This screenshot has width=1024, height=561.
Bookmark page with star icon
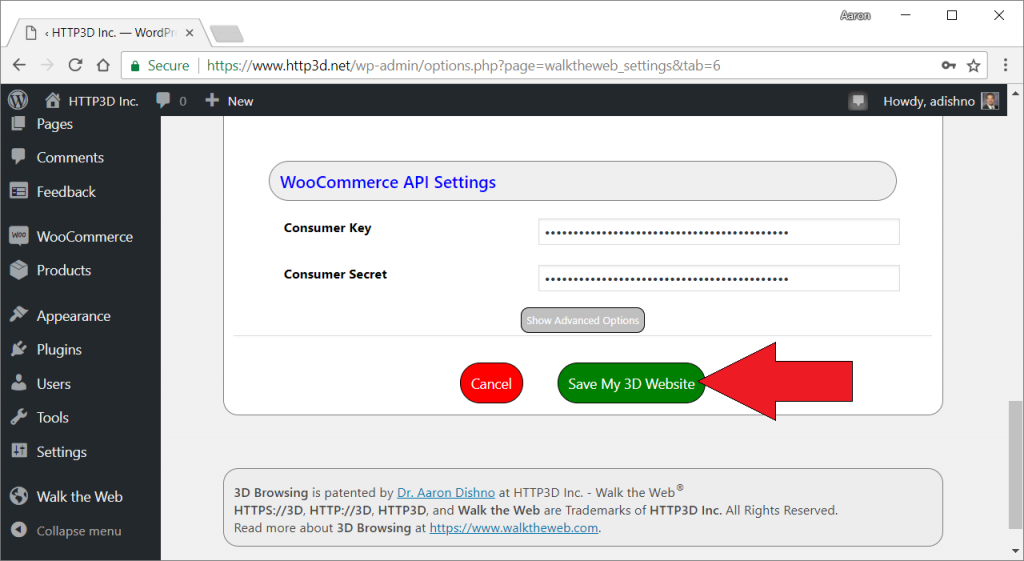coord(974,65)
